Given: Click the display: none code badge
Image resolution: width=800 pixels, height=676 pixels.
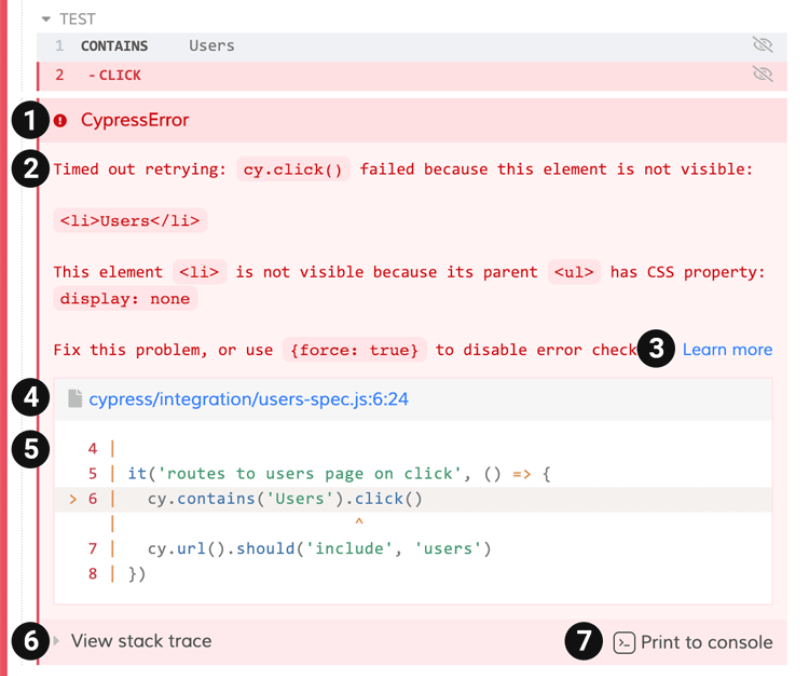Looking at the screenshot, I should coord(124,298).
